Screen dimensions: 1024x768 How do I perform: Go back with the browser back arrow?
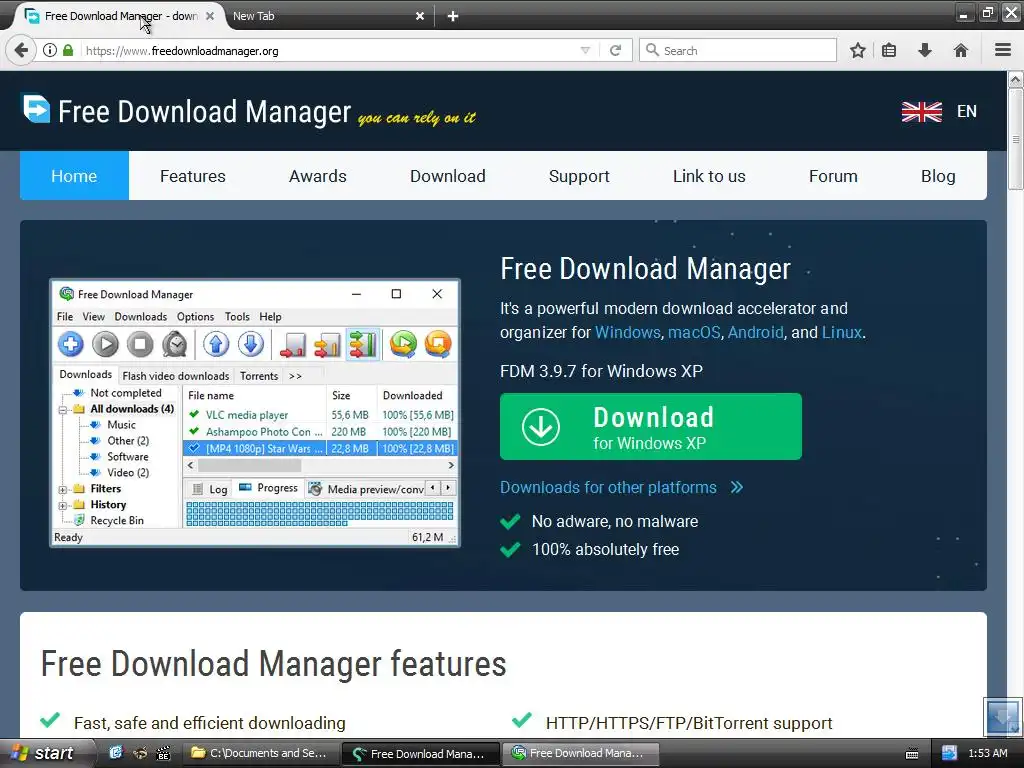coord(21,50)
